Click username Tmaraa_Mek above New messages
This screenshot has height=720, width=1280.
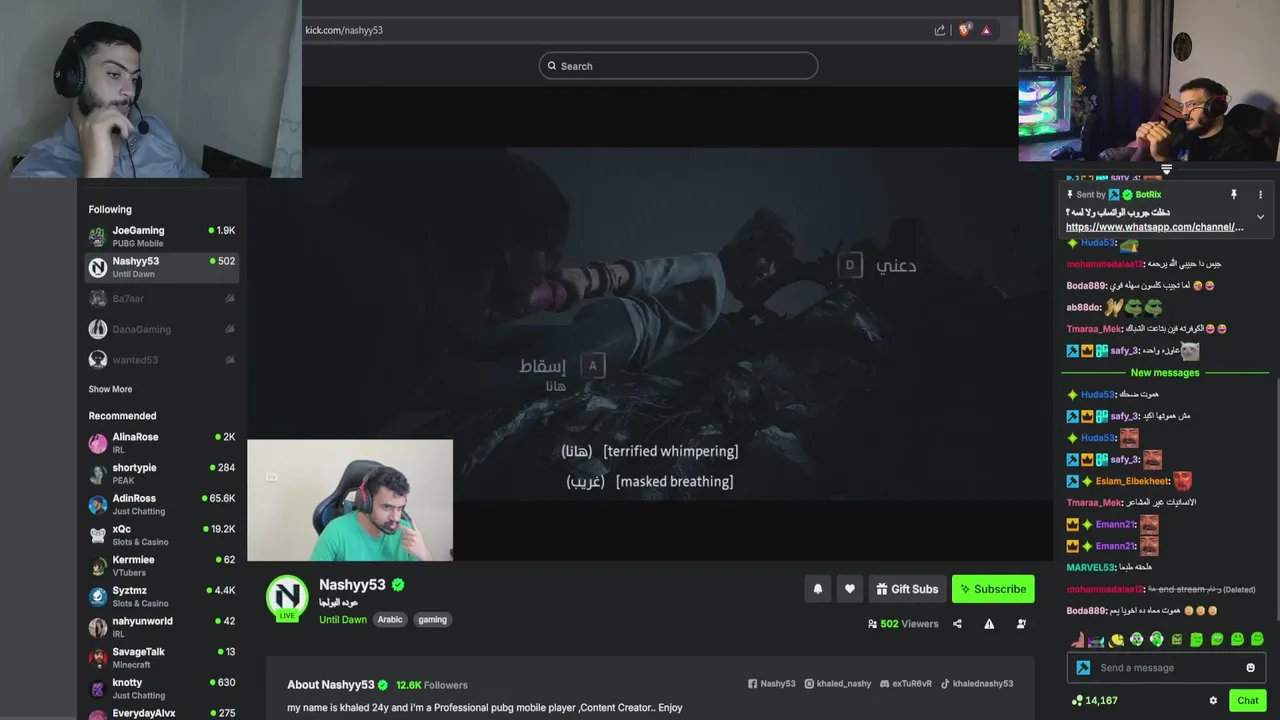[1094, 329]
